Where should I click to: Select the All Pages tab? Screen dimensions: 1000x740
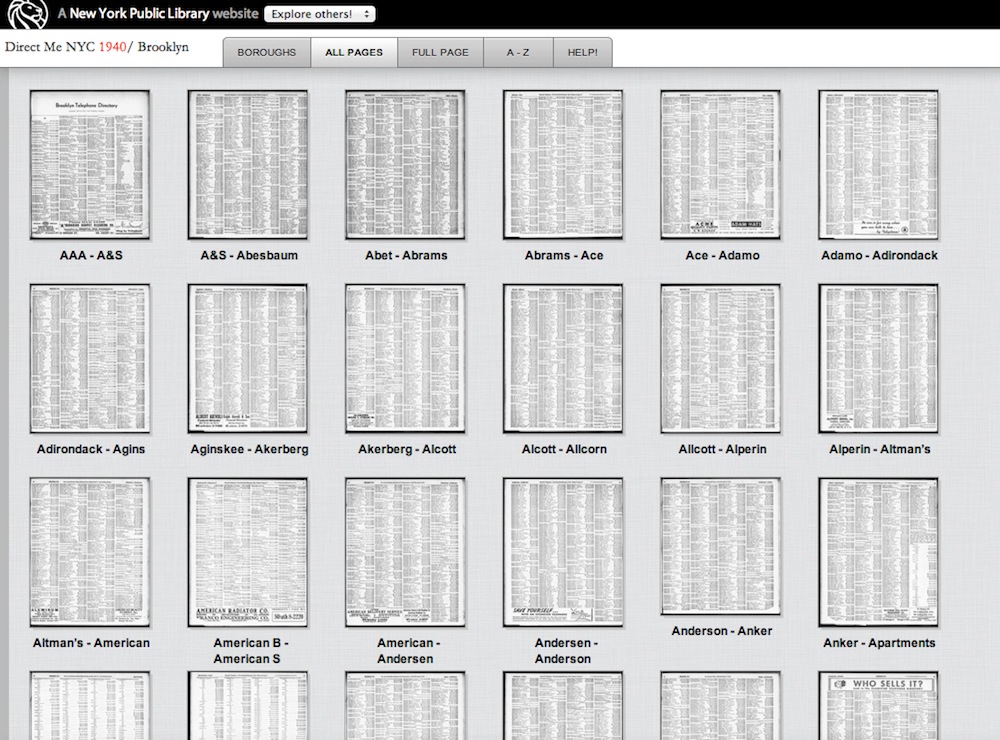pos(354,52)
